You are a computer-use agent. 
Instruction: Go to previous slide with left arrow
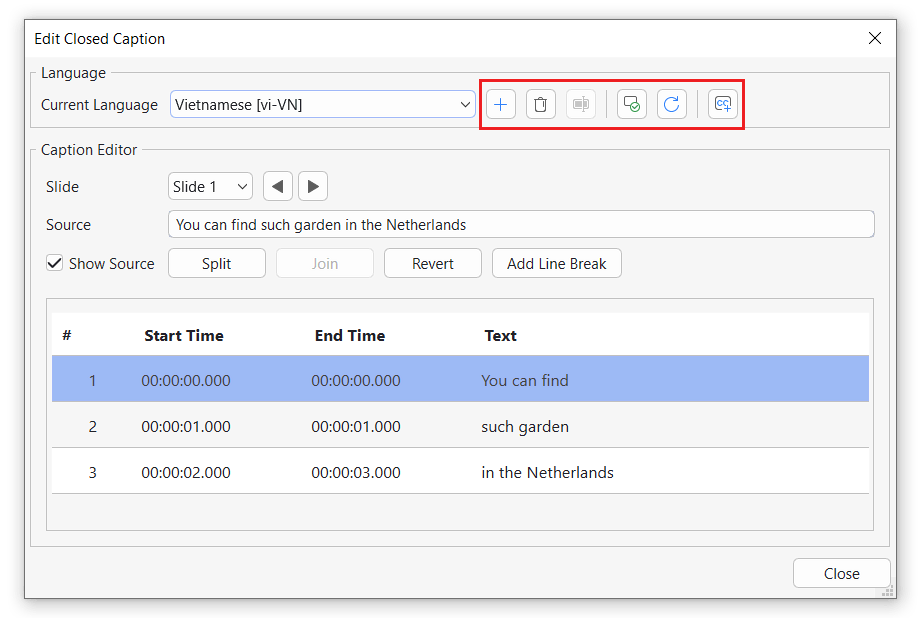coord(277,185)
